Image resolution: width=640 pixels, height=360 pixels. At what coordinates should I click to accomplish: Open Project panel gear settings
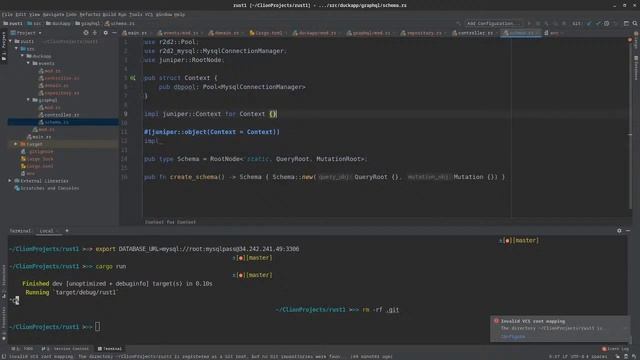(x=106, y=33)
